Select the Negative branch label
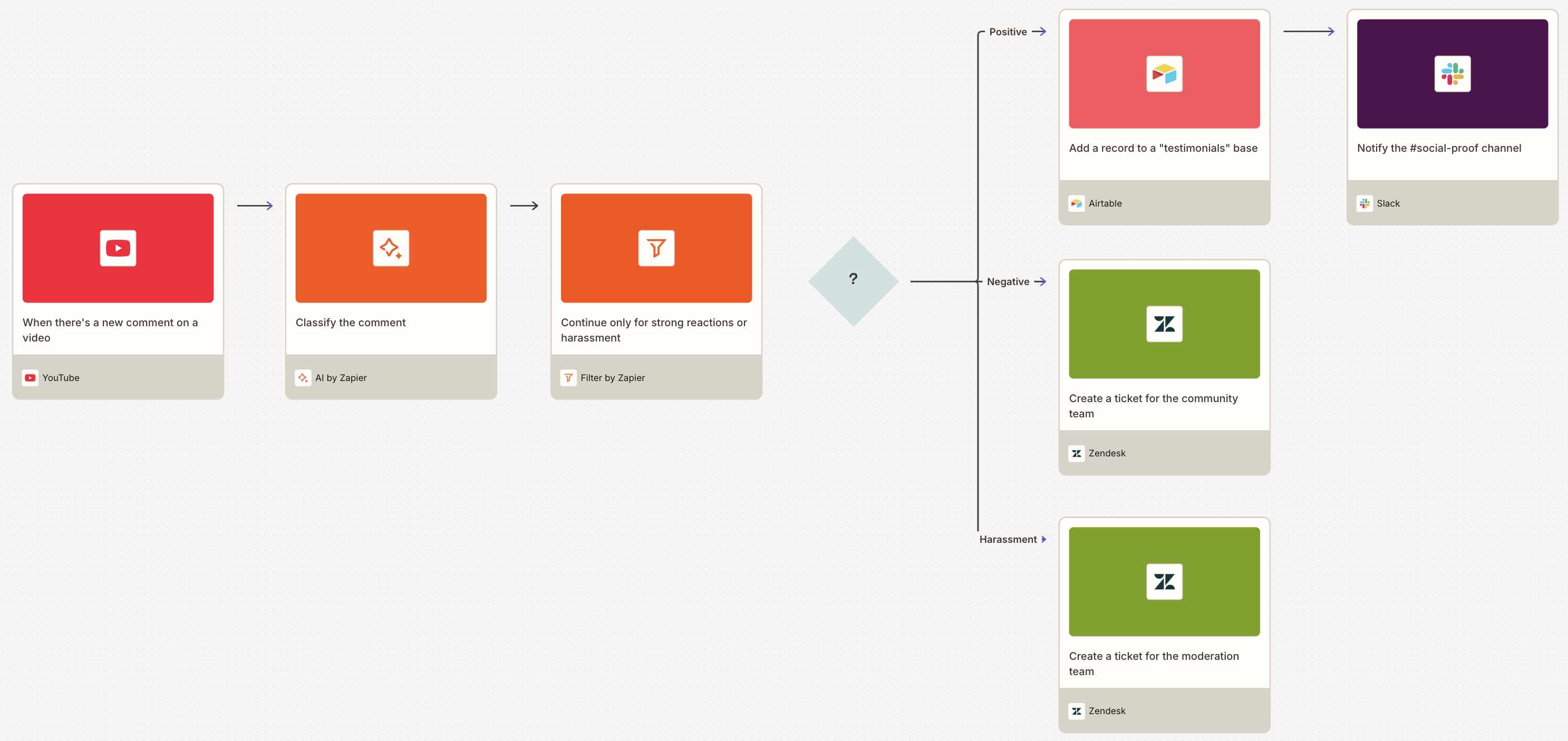The width and height of the screenshot is (1568, 741). click(x=1009, y=281)
